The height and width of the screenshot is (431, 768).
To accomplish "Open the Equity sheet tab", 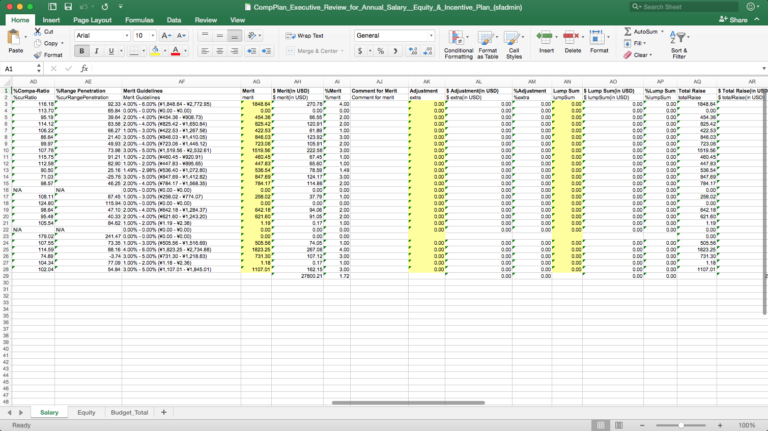I will point(86,412).
